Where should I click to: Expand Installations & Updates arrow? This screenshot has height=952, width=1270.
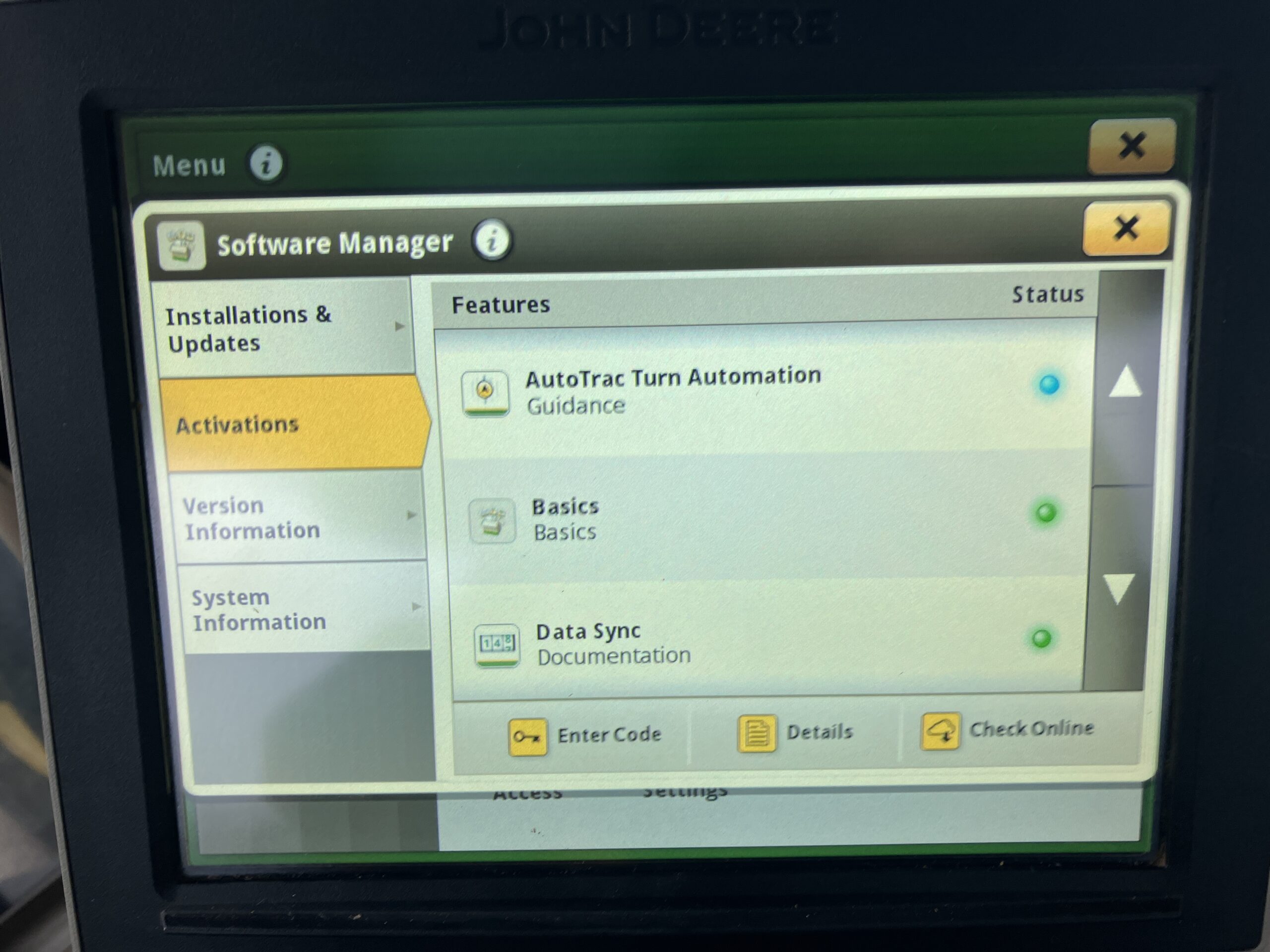pyautogui.click(x=399, y=327)
